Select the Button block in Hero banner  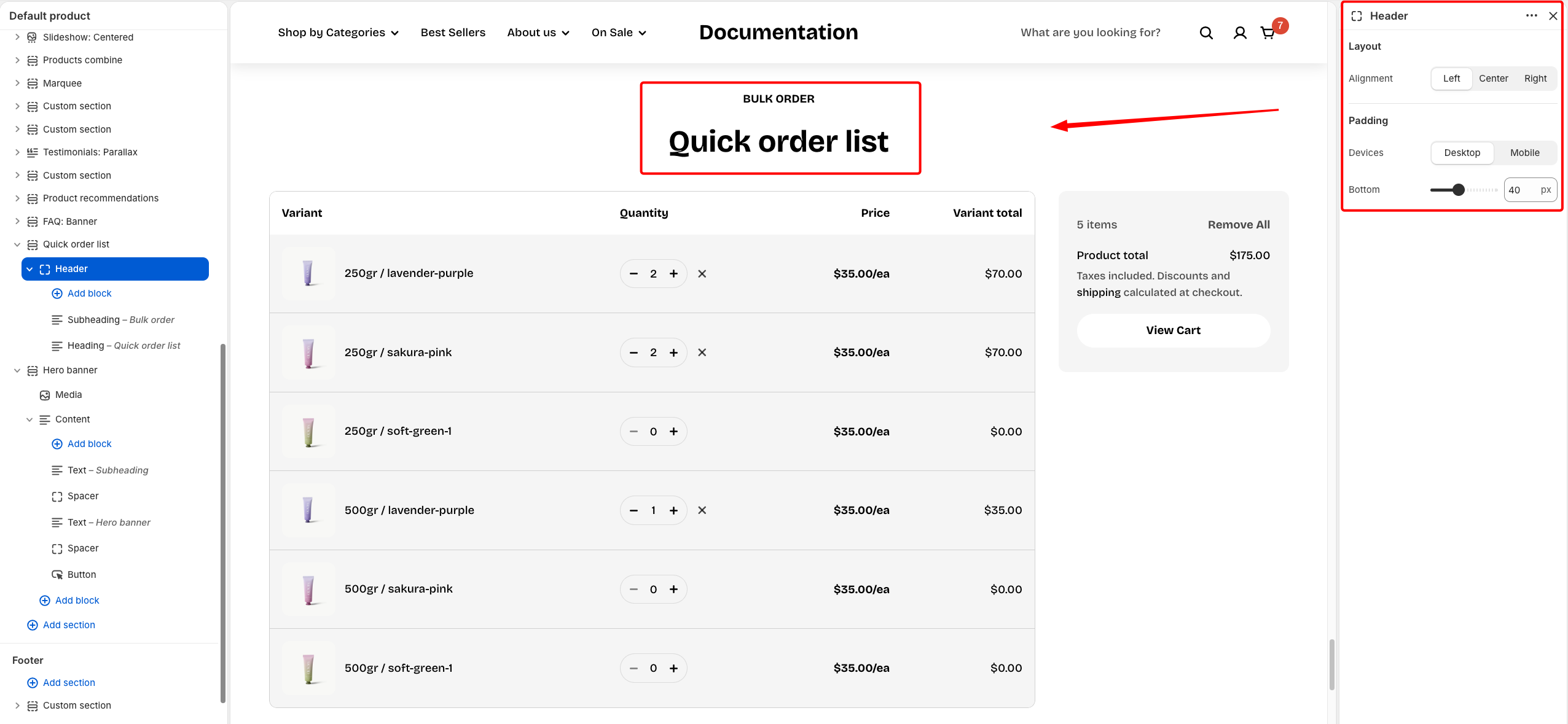point(81,575)
